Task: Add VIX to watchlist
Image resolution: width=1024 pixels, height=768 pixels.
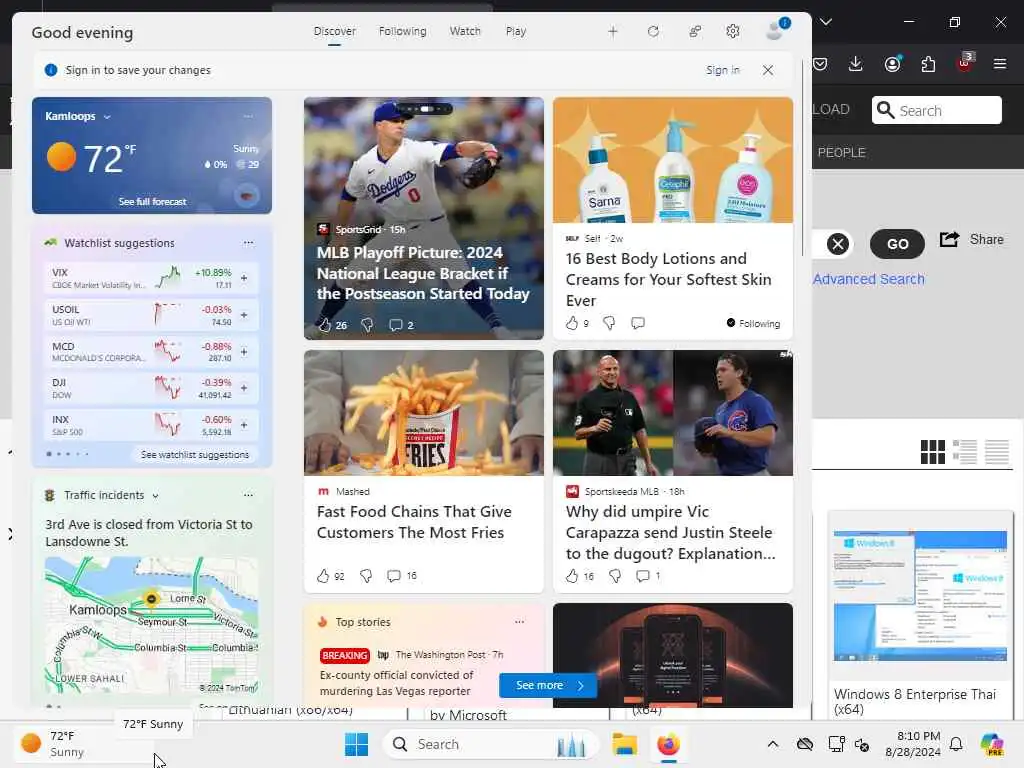Action: click(244, 278)
